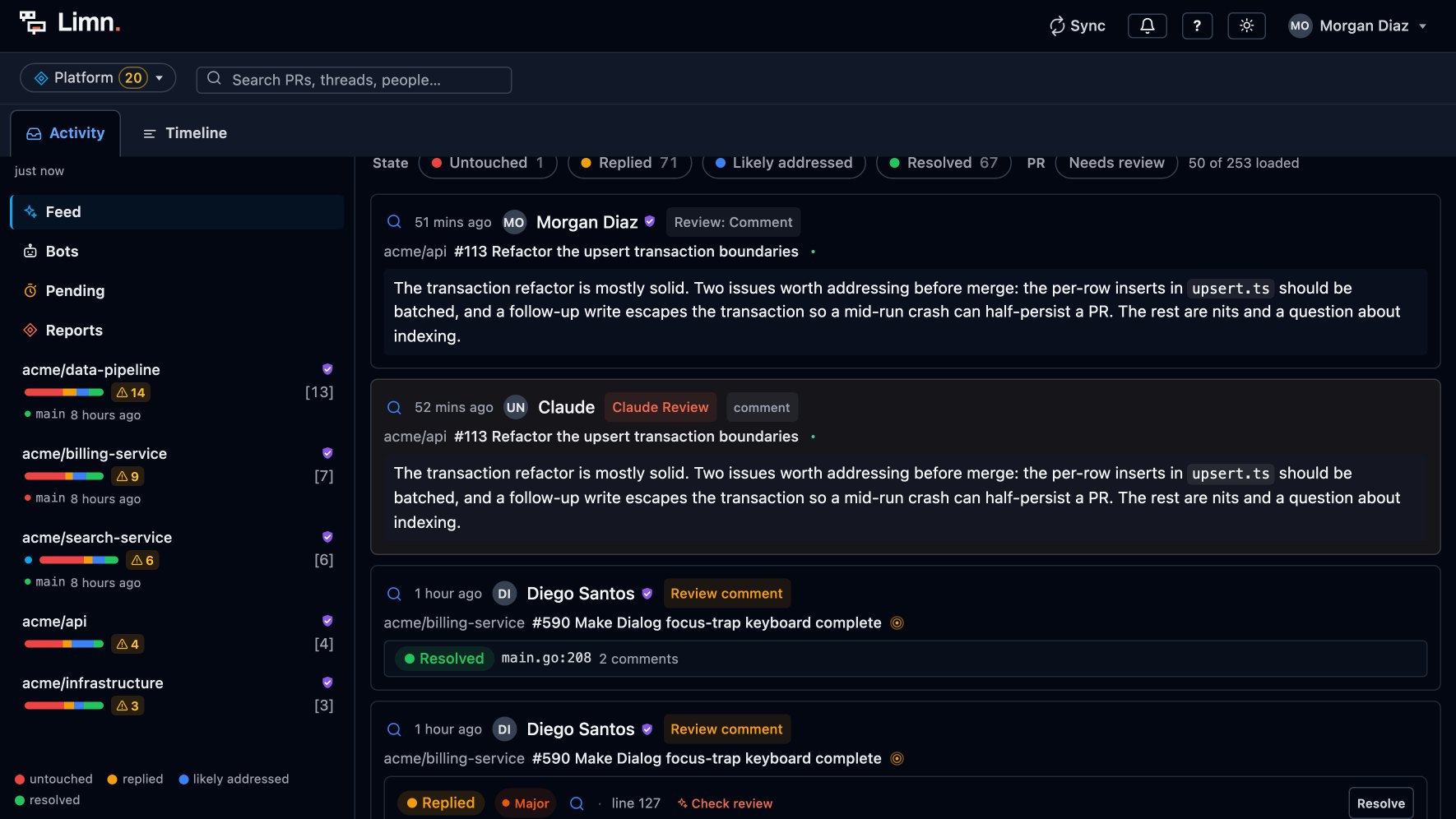This screenshot has width=1456, height=819.
Task: Open the help question mark button
Action: [x=1197, y=25]
